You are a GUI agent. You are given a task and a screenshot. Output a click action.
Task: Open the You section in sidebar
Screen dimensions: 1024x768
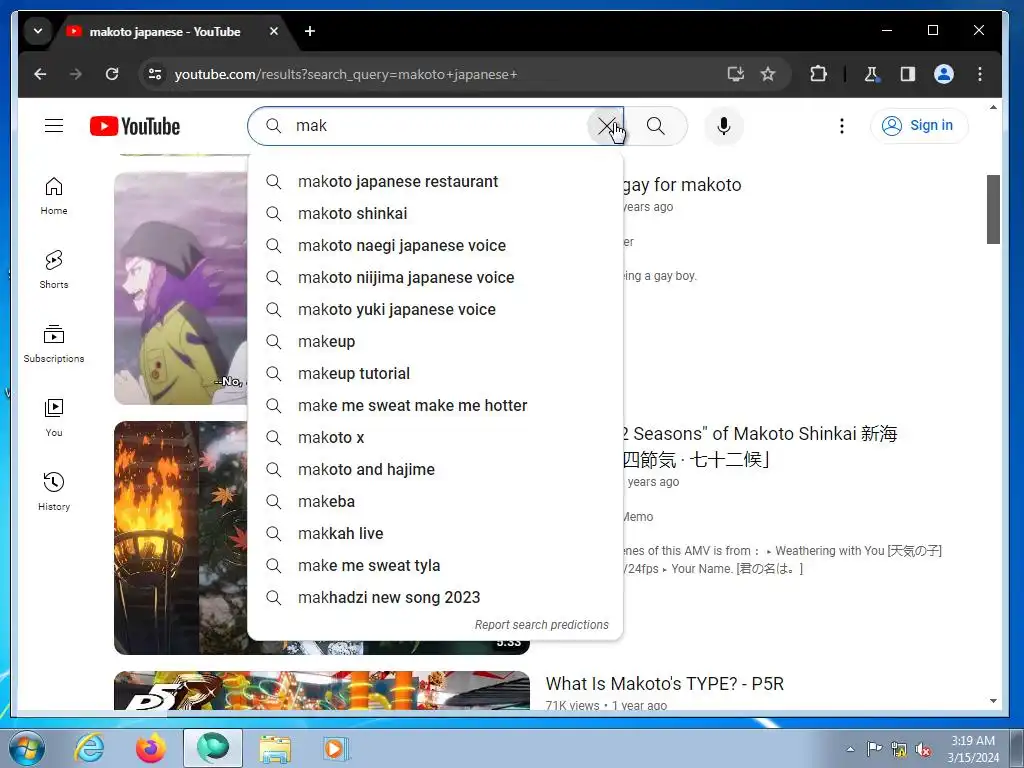coord(54,418)
